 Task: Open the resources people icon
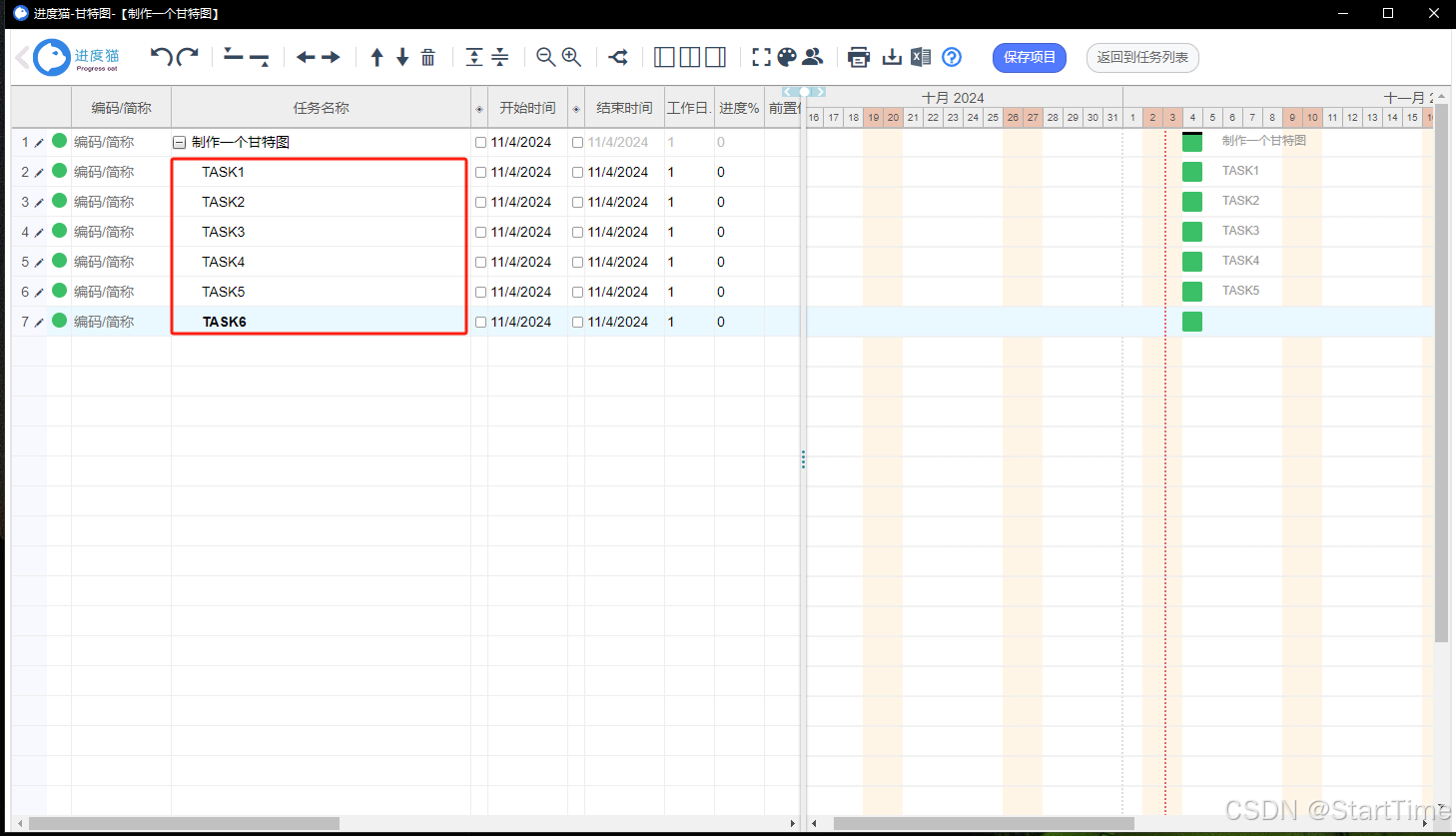pyautogui.click(x=813, y=57)
